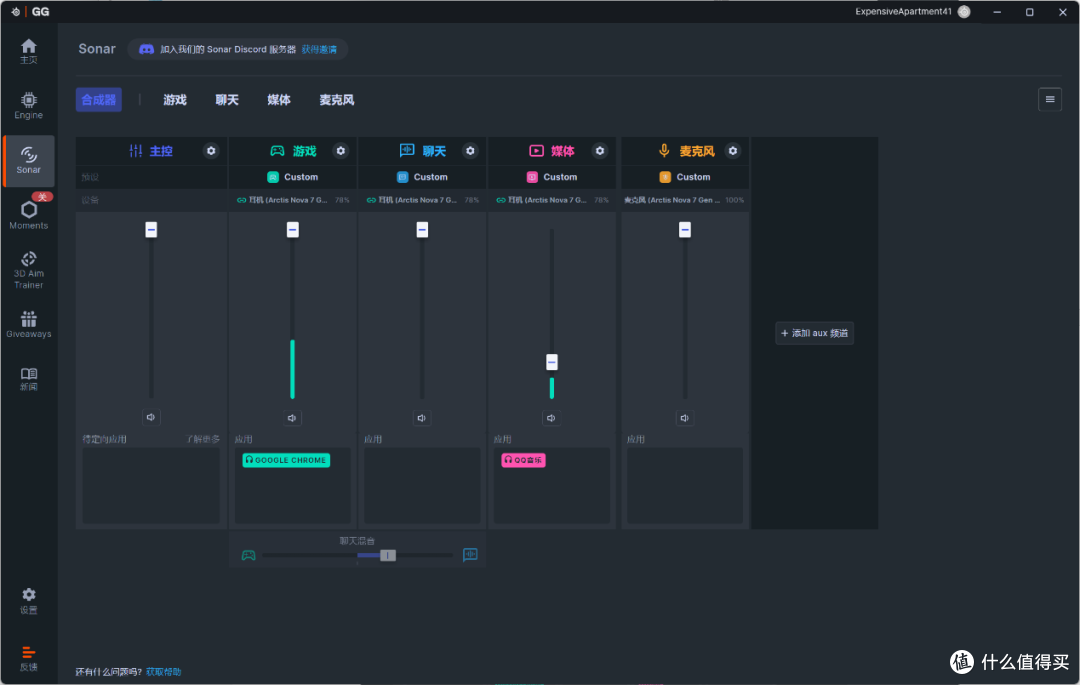Mute the 主控 master channel
Image resolution: width=1080 pixels, height=685 pixels.
click(x=151, y=417)
